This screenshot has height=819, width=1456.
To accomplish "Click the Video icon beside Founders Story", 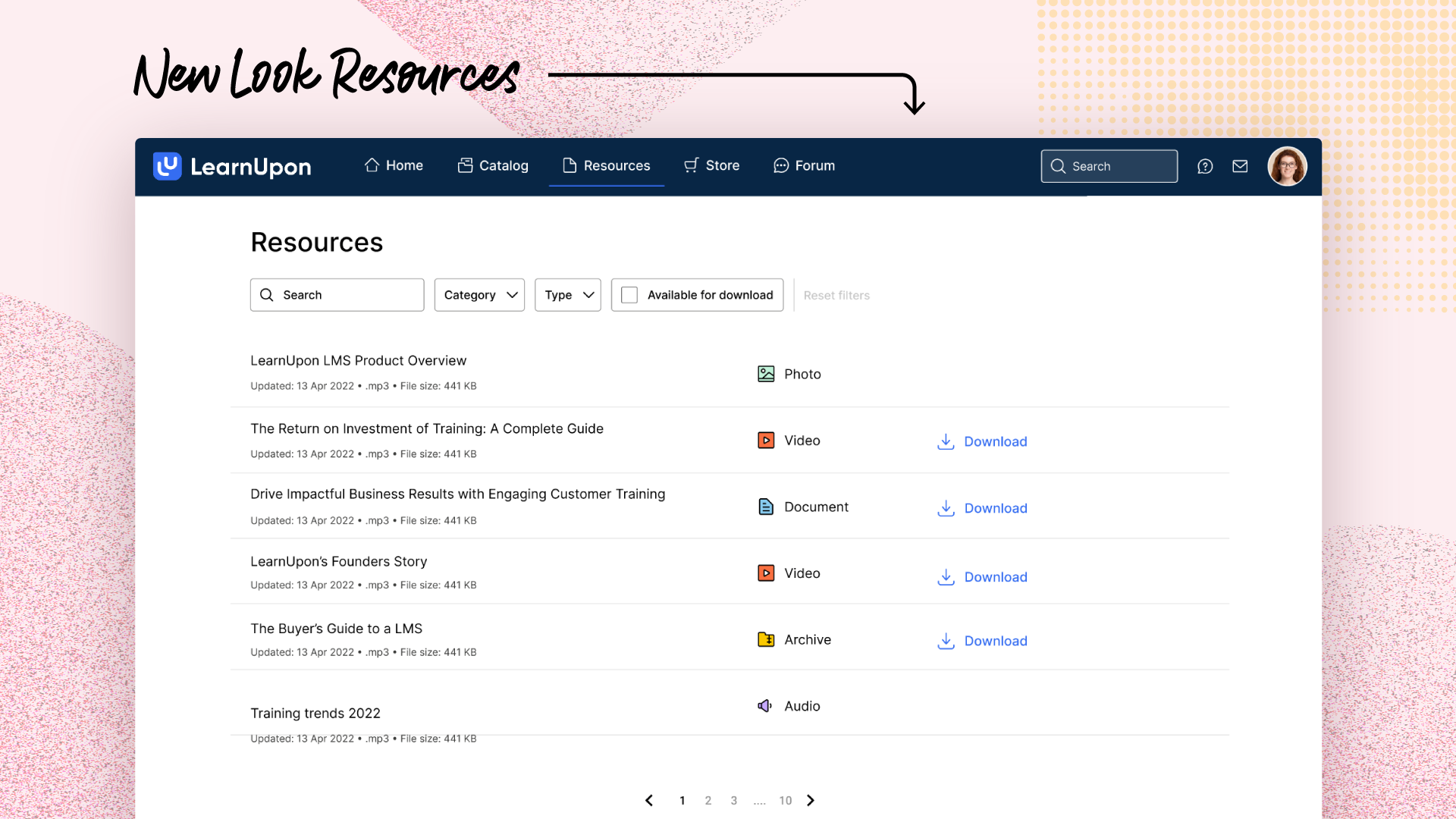I will (x=766, y=573).
